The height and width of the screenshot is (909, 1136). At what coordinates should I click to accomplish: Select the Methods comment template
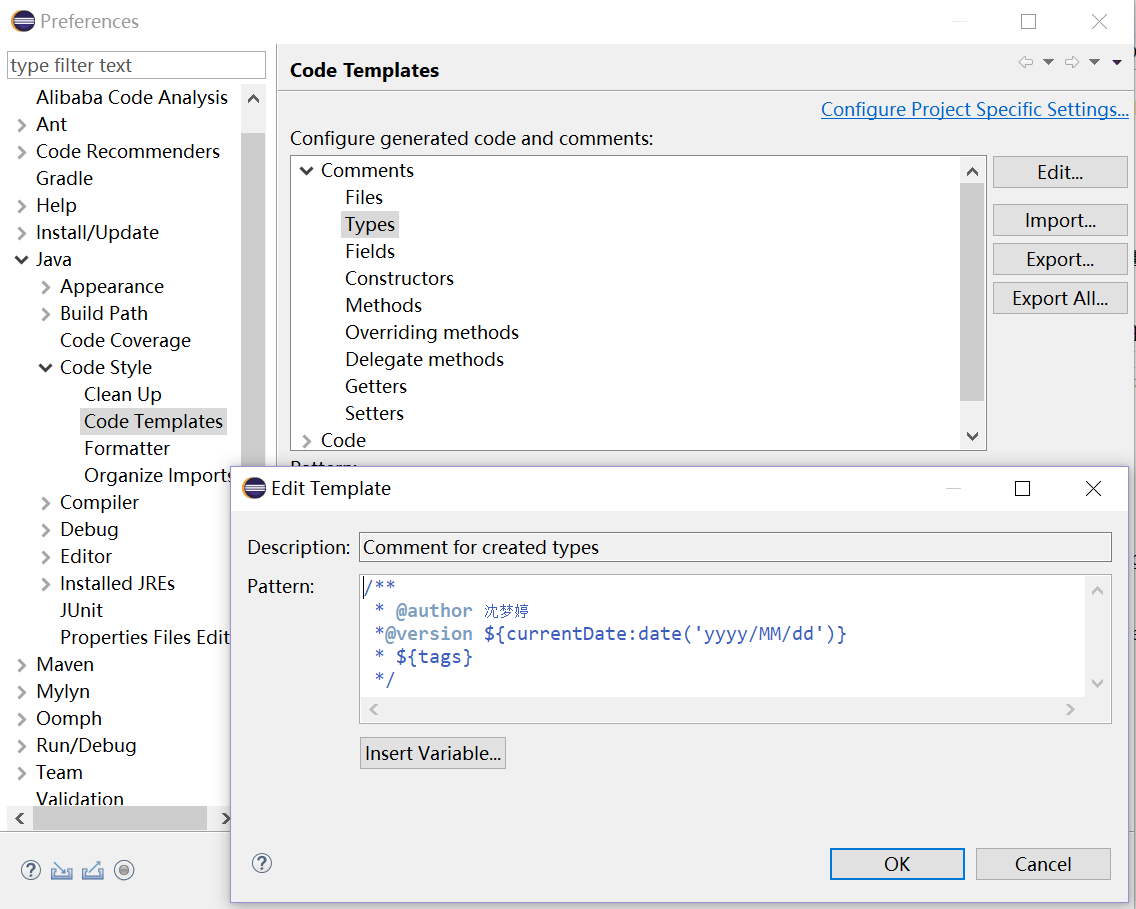(383, 305)
